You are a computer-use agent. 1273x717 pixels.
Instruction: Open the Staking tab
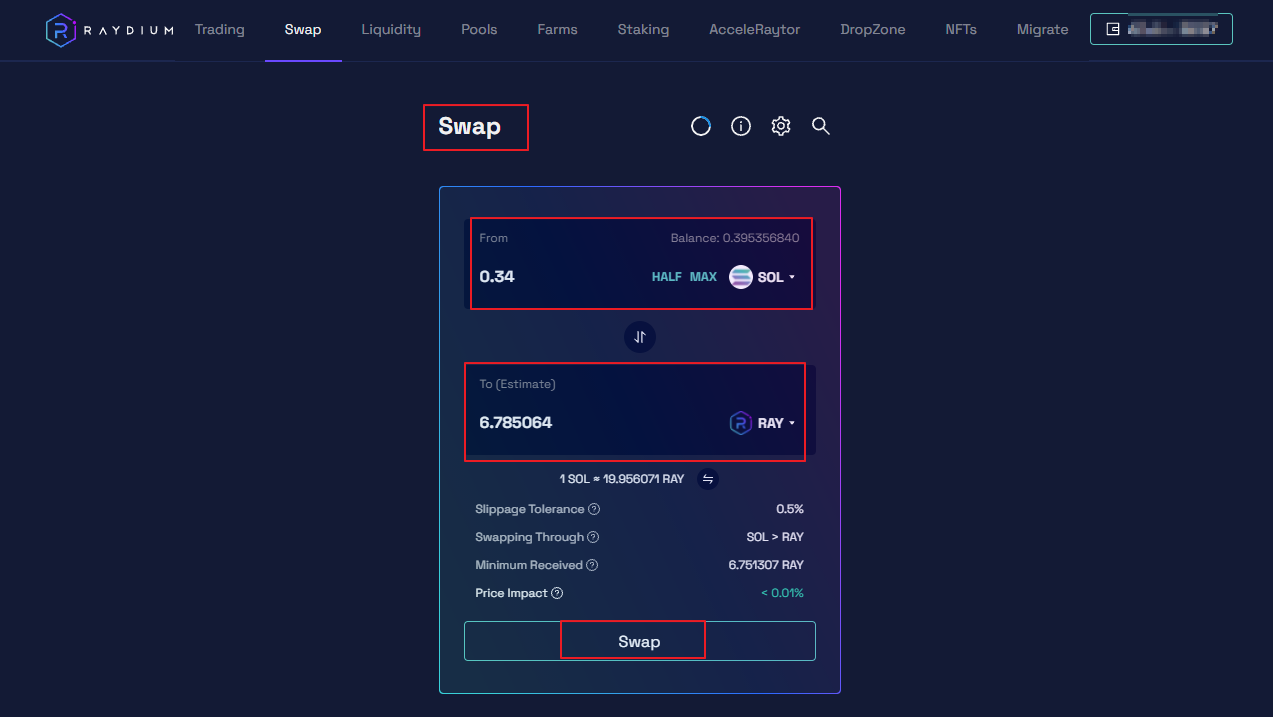[x=643, y=30]
